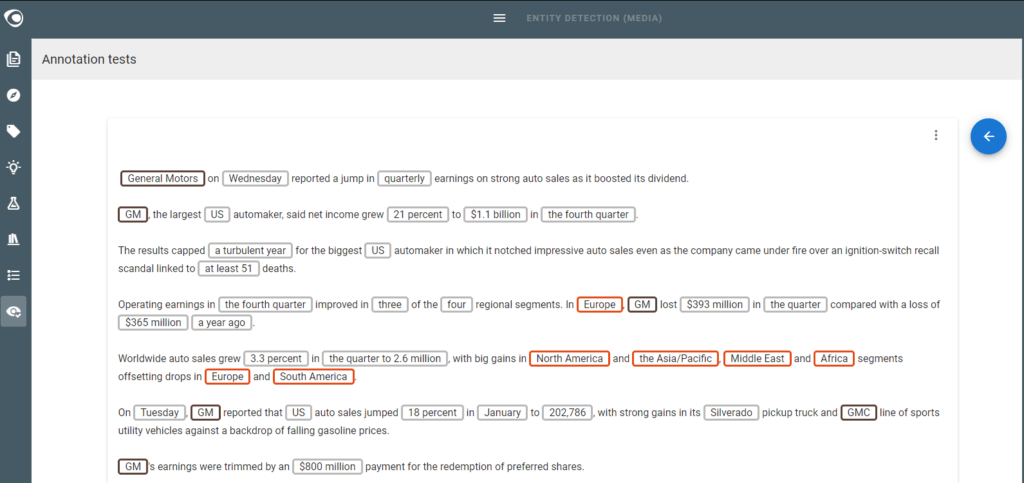The image size is (1024, 483).
Task: Select the 3.3 percent entity chip
Action: click(276, 358)
